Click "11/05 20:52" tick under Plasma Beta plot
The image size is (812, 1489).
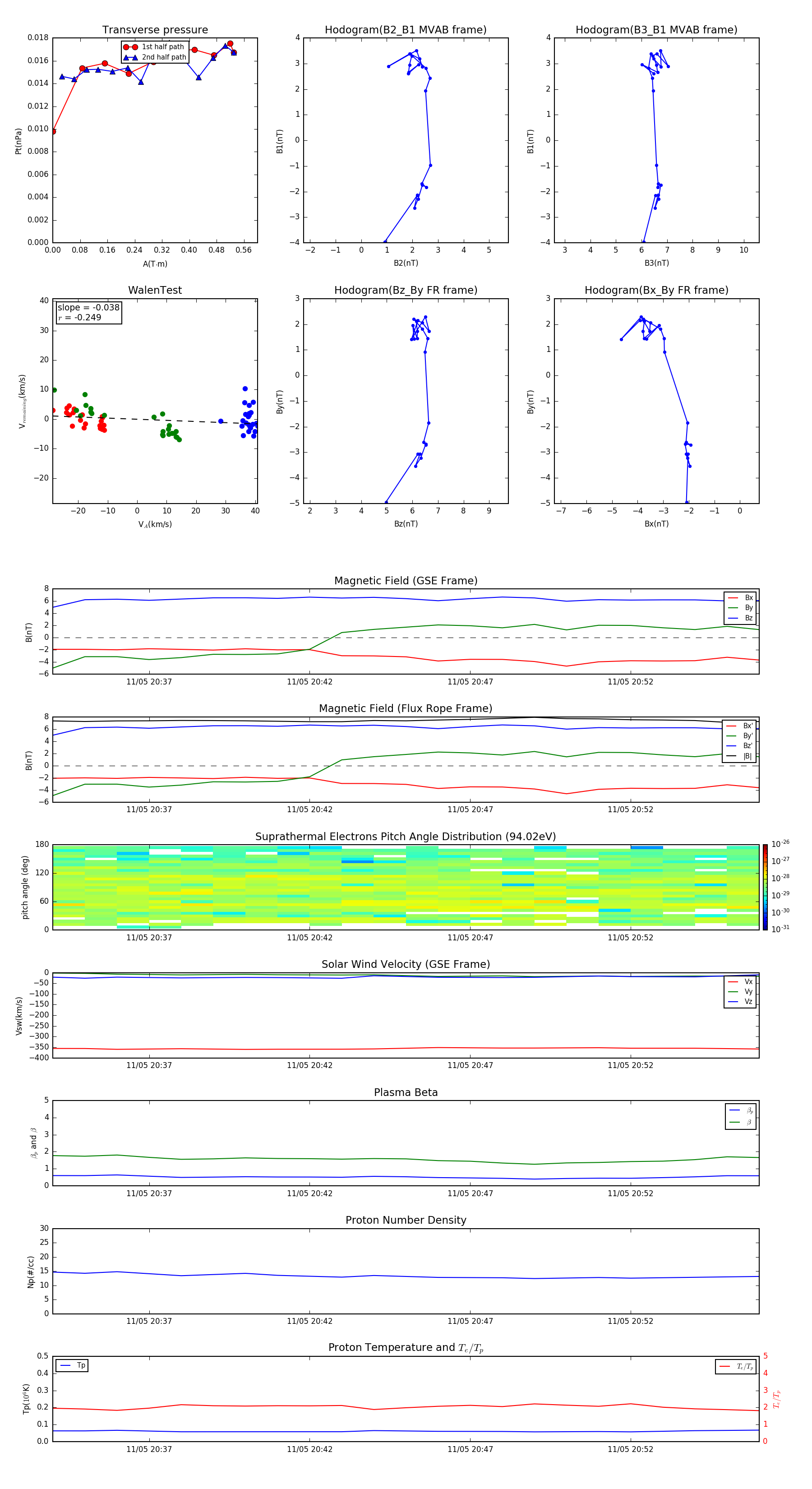click(x=630, y=1193)
